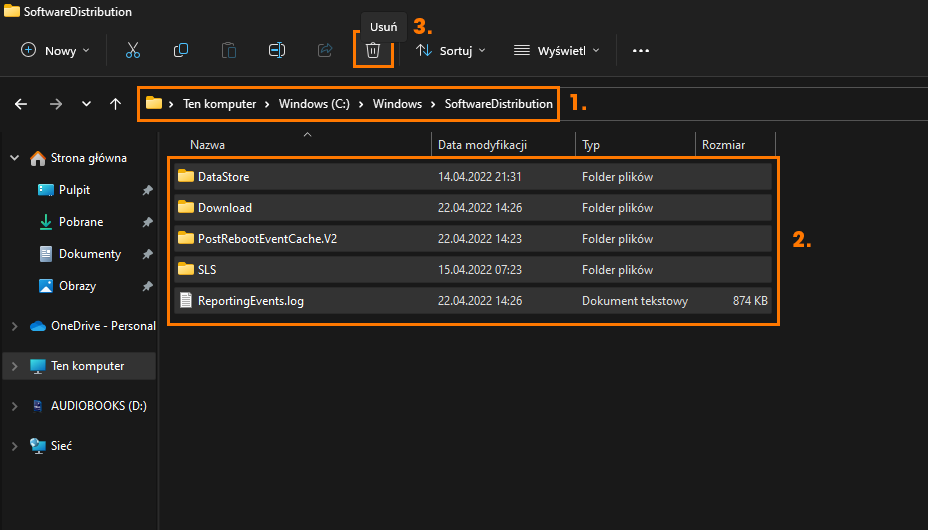Open the Wyświetl view dropdown
This screenshot has height=530, width=928.
point(556,50)
